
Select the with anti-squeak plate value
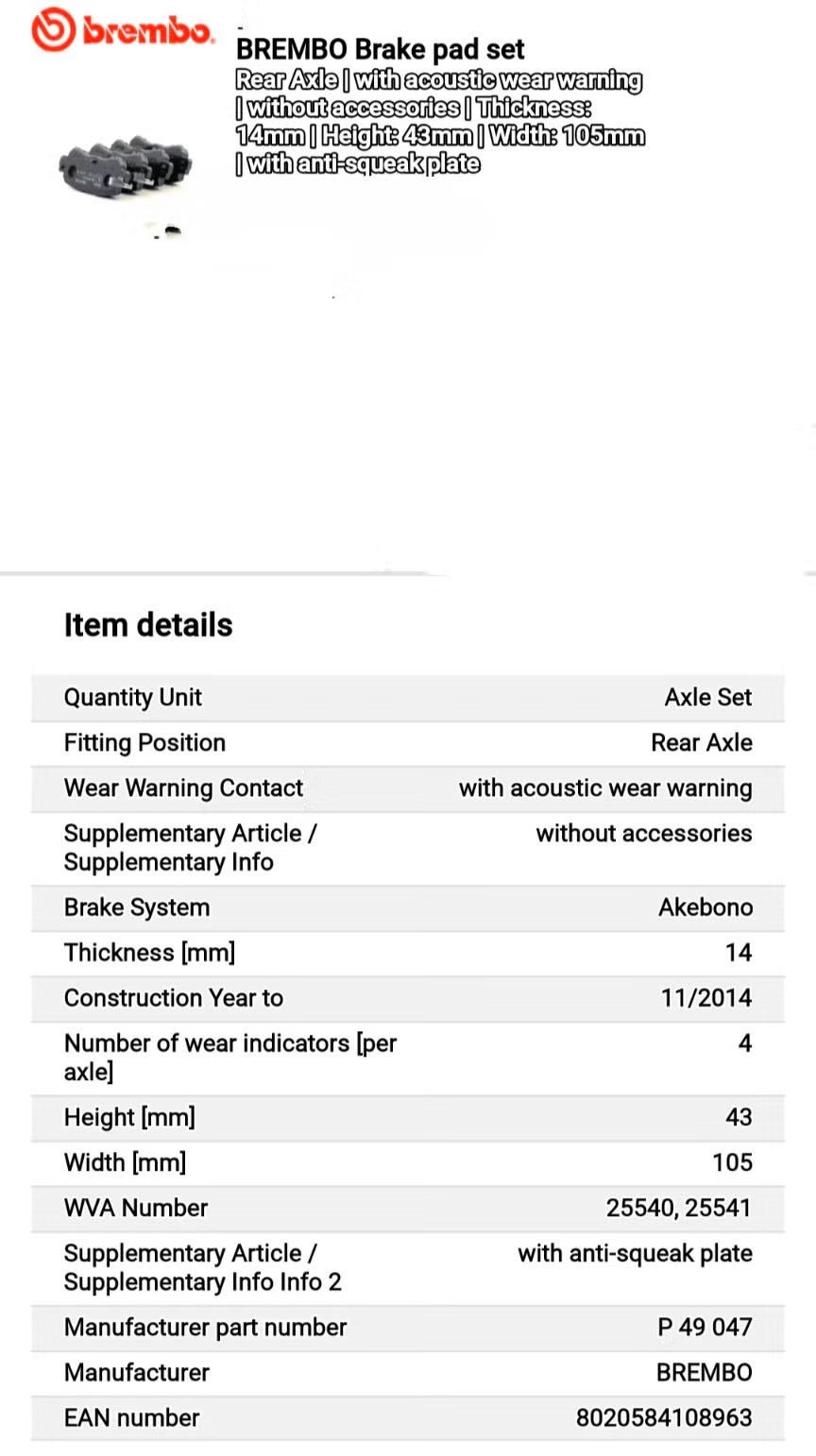635,1254
